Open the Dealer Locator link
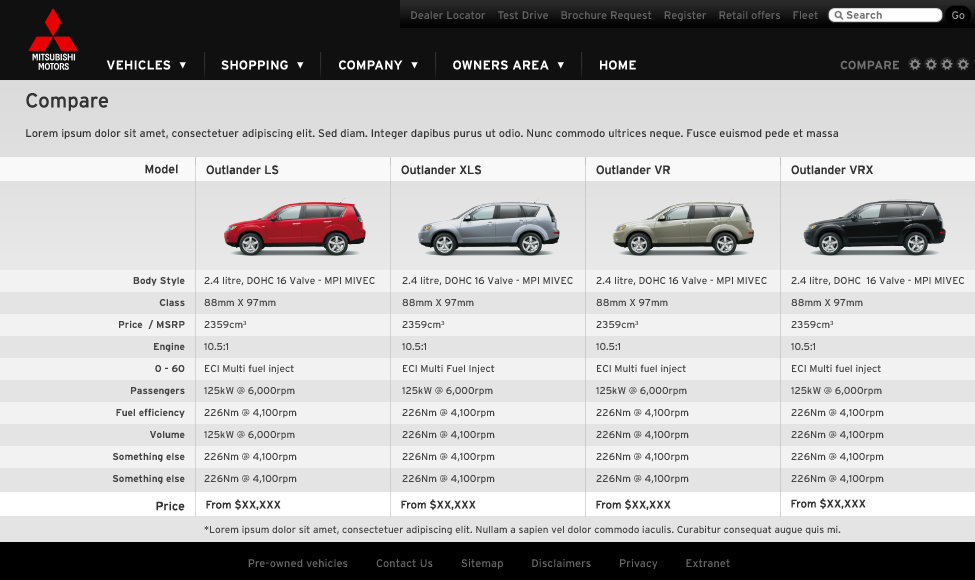Image resolution: width=975 pixels, height=580 pixels. pyautogui.click(x=448, y=16)
